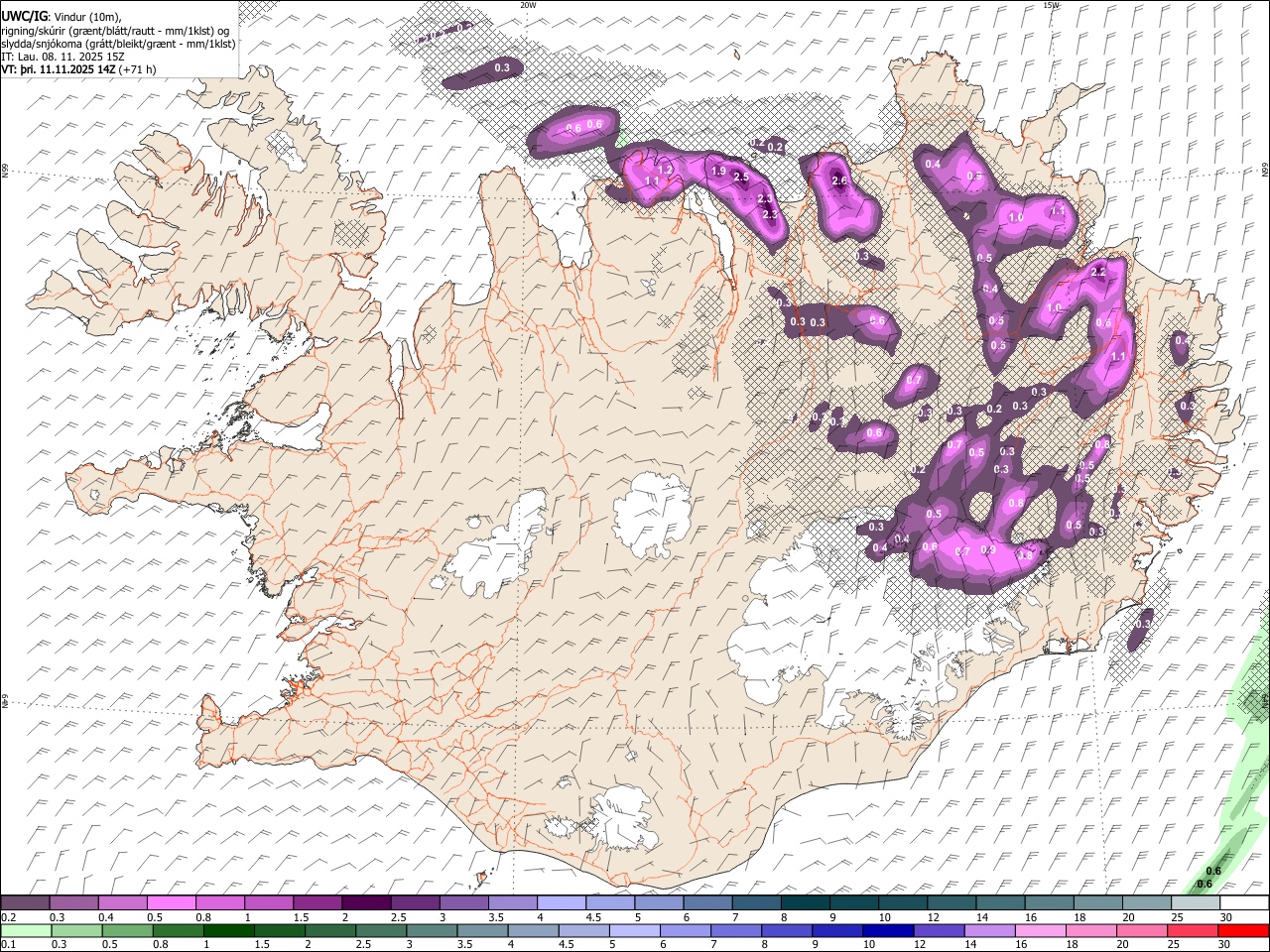Select the lavender 4 swatch in upper legend row
The width and height of the screenshot is (1270, 952).
point(561,903)
